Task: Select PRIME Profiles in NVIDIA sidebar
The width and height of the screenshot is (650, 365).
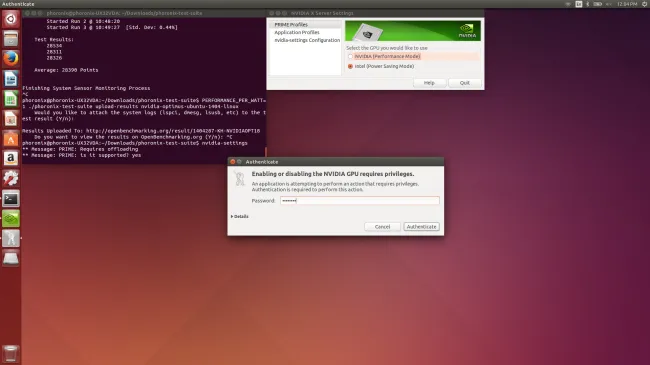Action: 291,25
